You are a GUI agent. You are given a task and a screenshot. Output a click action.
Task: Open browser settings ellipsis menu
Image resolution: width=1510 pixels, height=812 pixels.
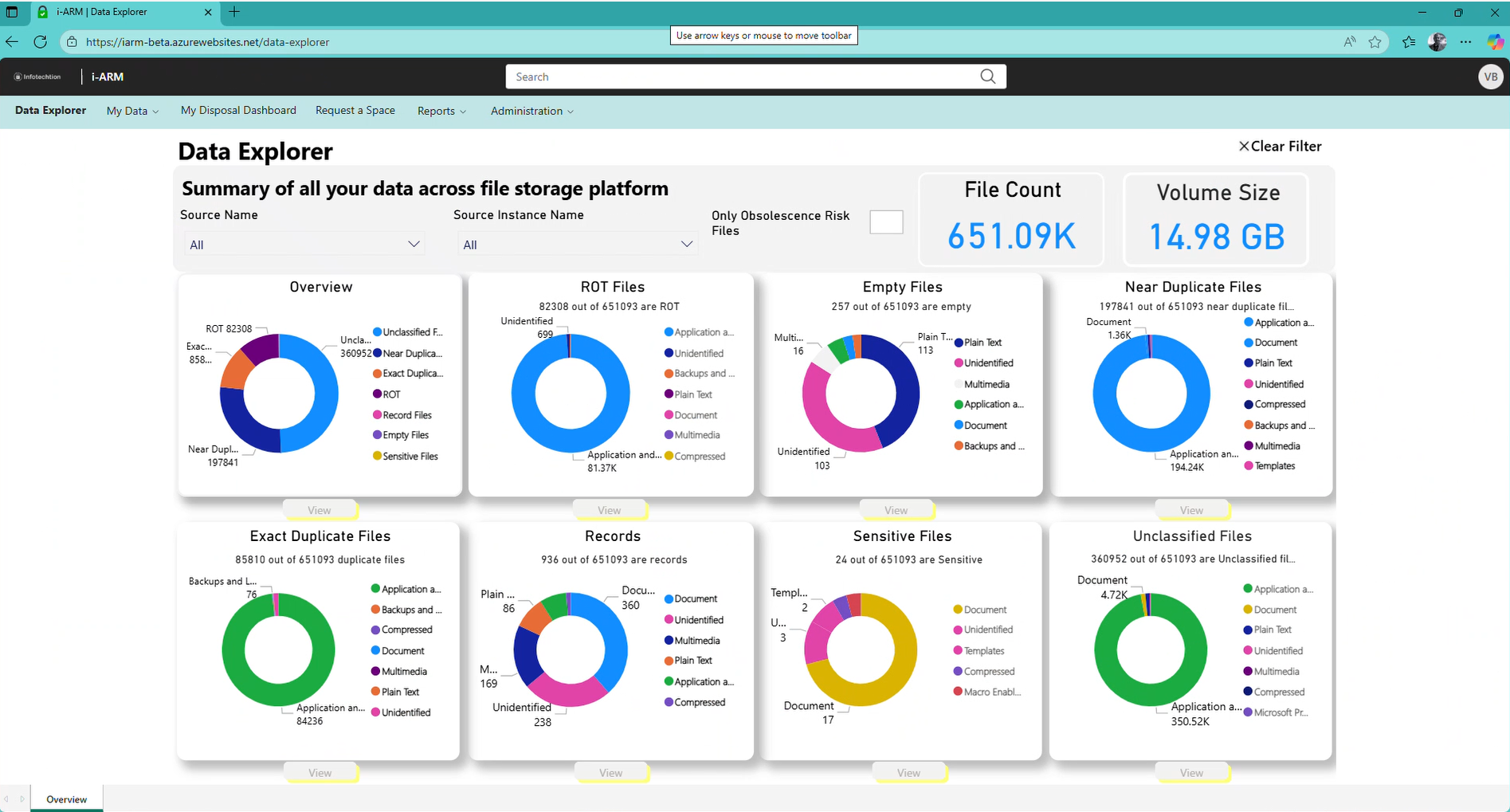(1465, 42)
